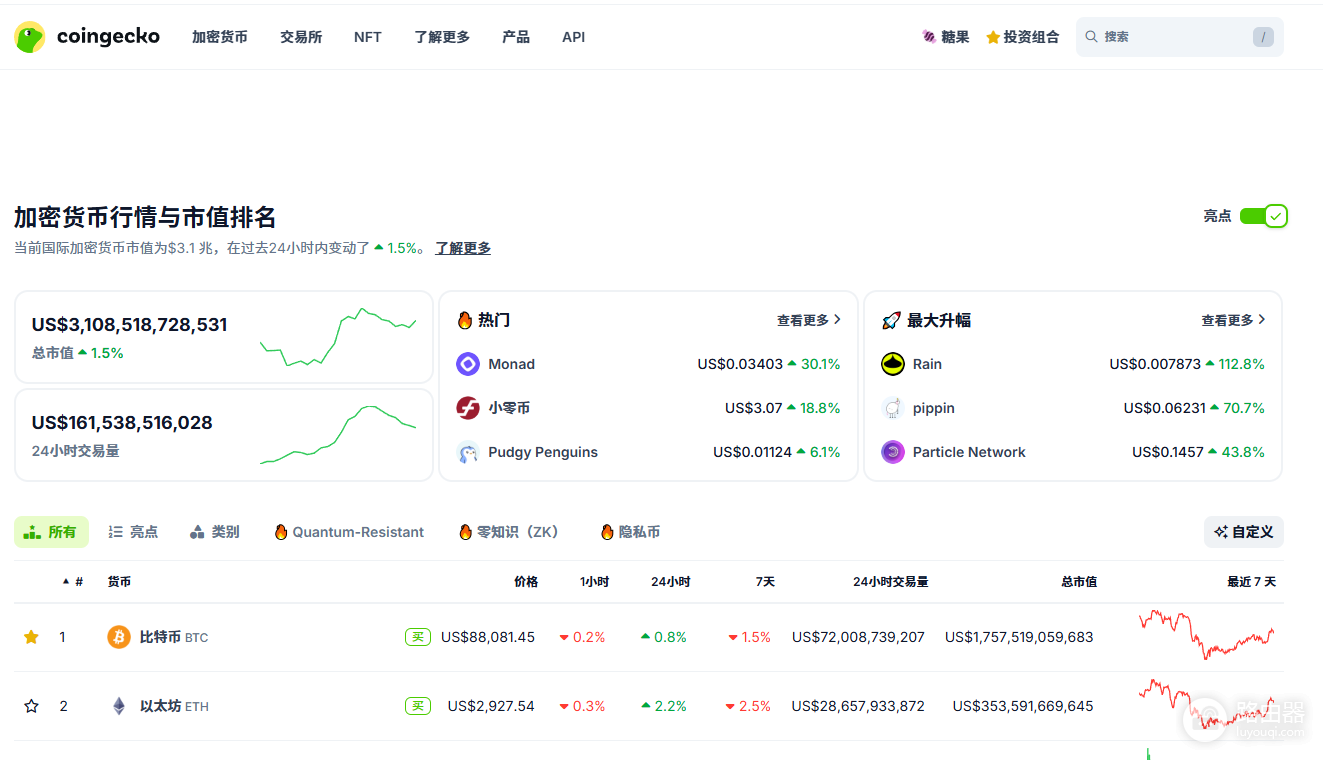
Task: Click the fire icon before Quantum-Resistant
Action: point(281,532)
